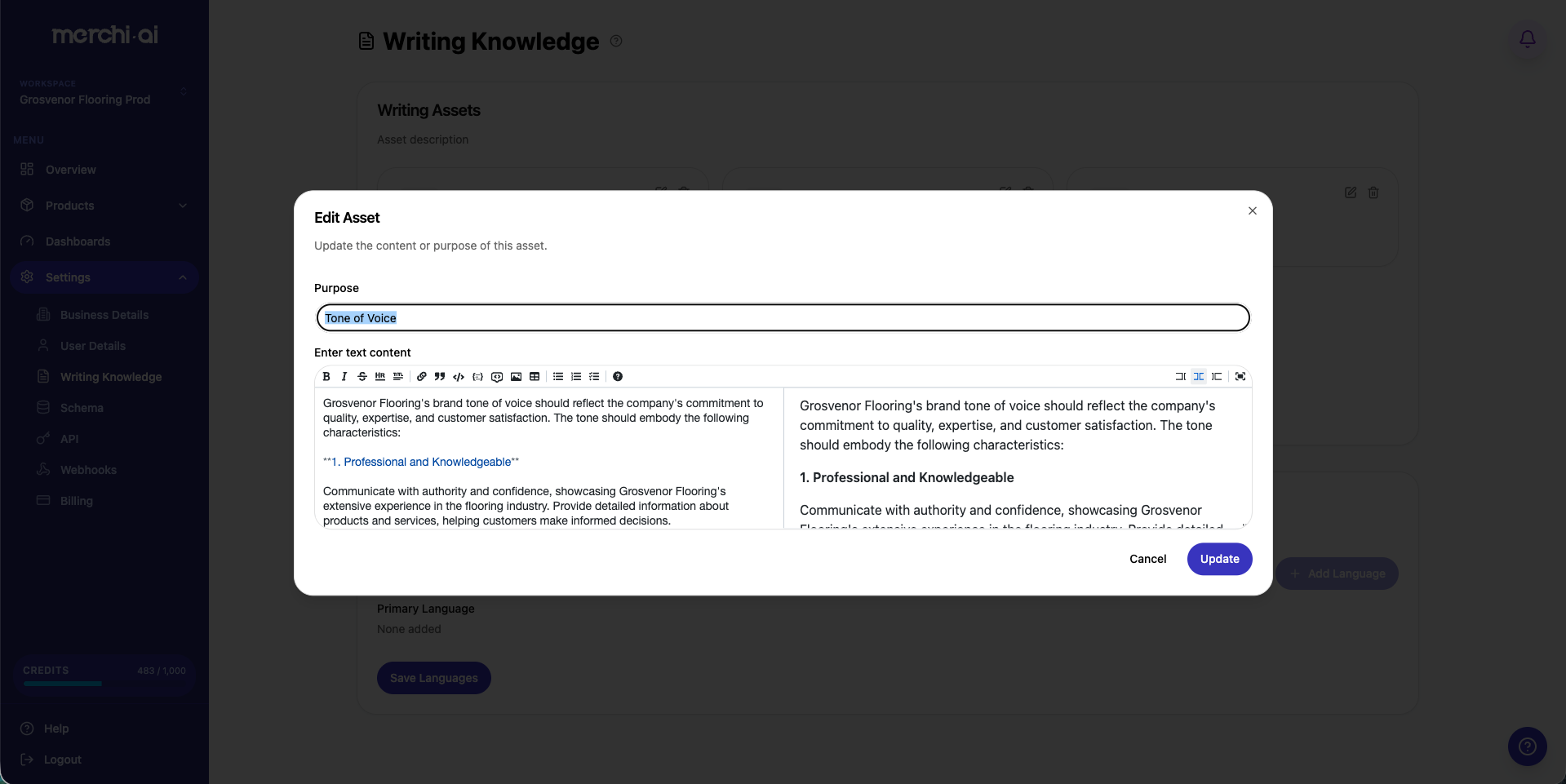Click inside the Purpose input field

pyautogui.click(x=782, y=318)
